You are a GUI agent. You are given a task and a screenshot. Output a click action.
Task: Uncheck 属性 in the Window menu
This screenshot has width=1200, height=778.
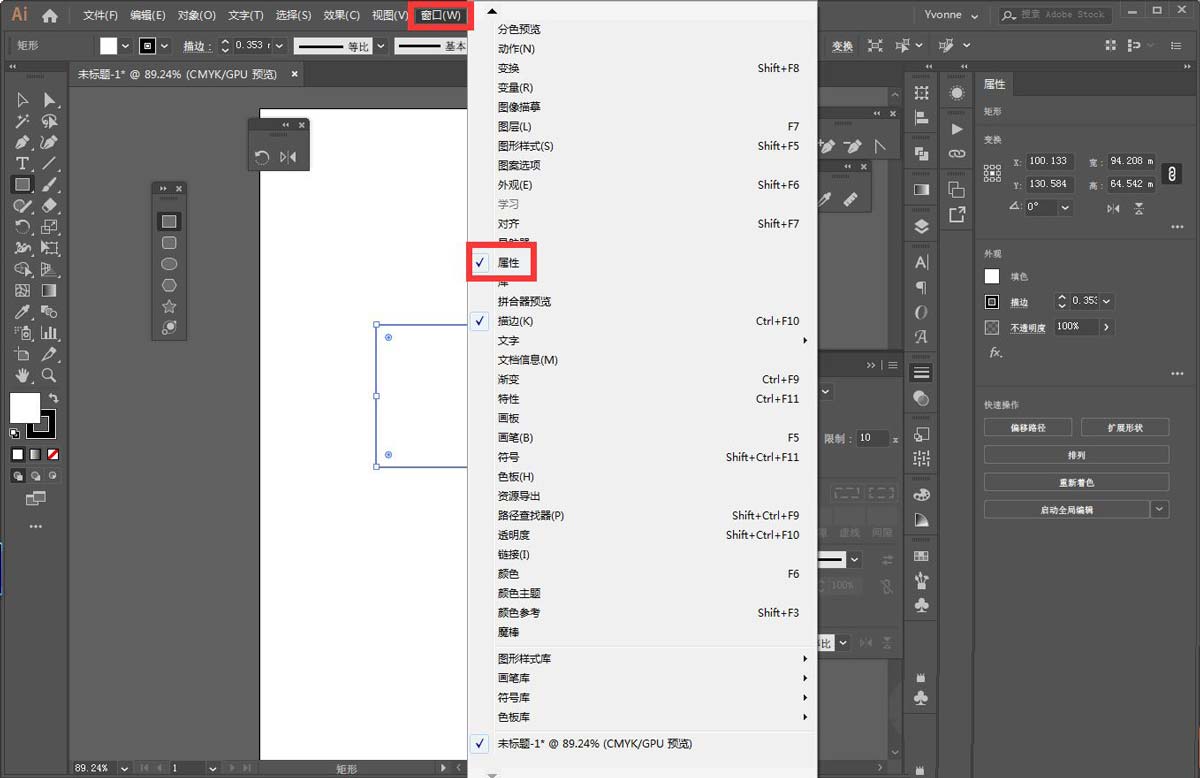tap(507, 262)
